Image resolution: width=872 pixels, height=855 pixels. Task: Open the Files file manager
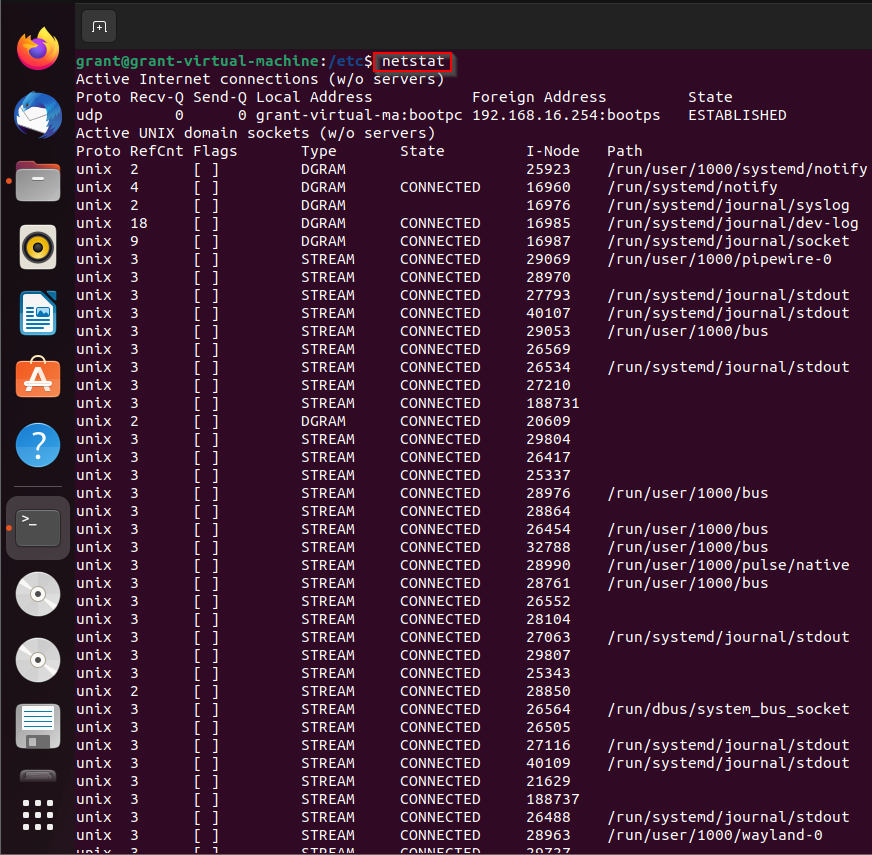pyautogui.click(x=37, y=180)
